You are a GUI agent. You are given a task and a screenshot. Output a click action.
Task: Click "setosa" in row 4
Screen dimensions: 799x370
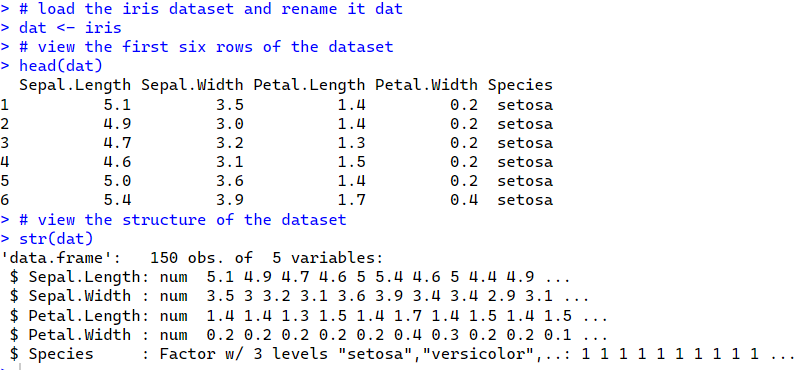point(525,162)
